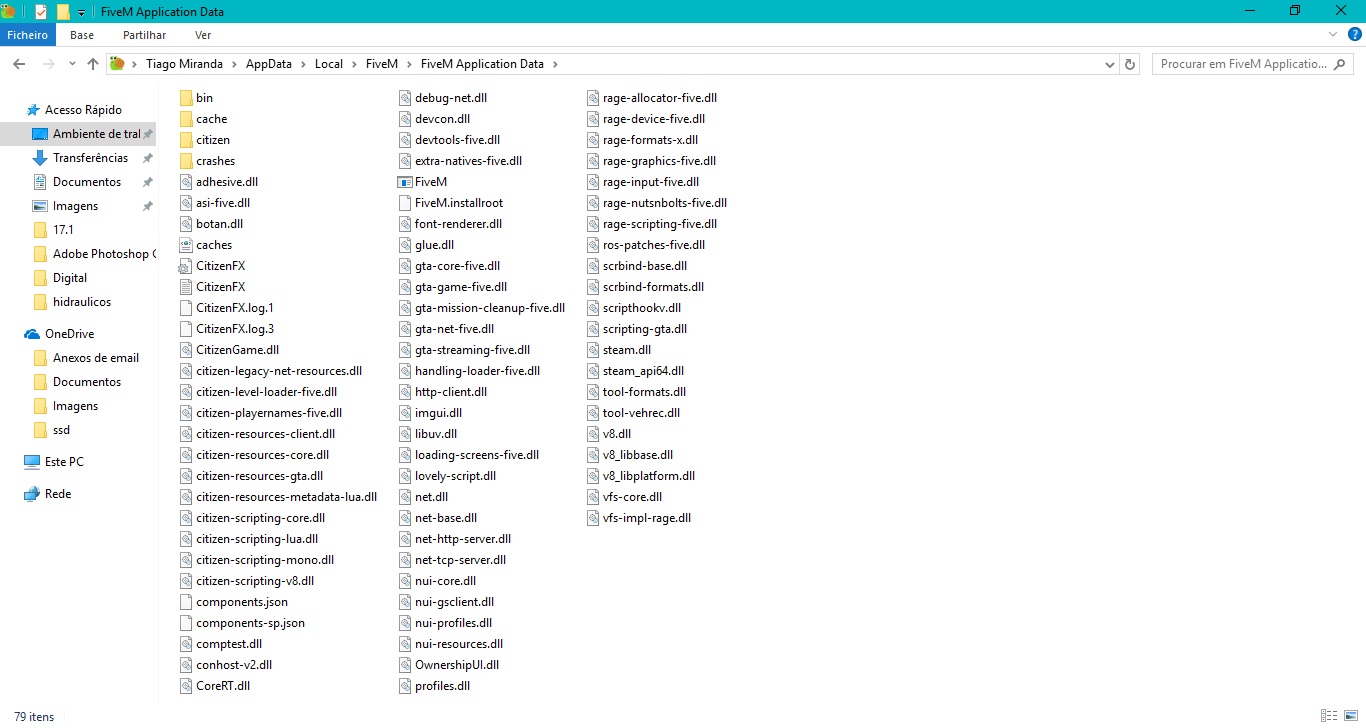Open the cache folder icon
Image resolution: width=1366 pixels, height=728 pixels.
[186, 119]
